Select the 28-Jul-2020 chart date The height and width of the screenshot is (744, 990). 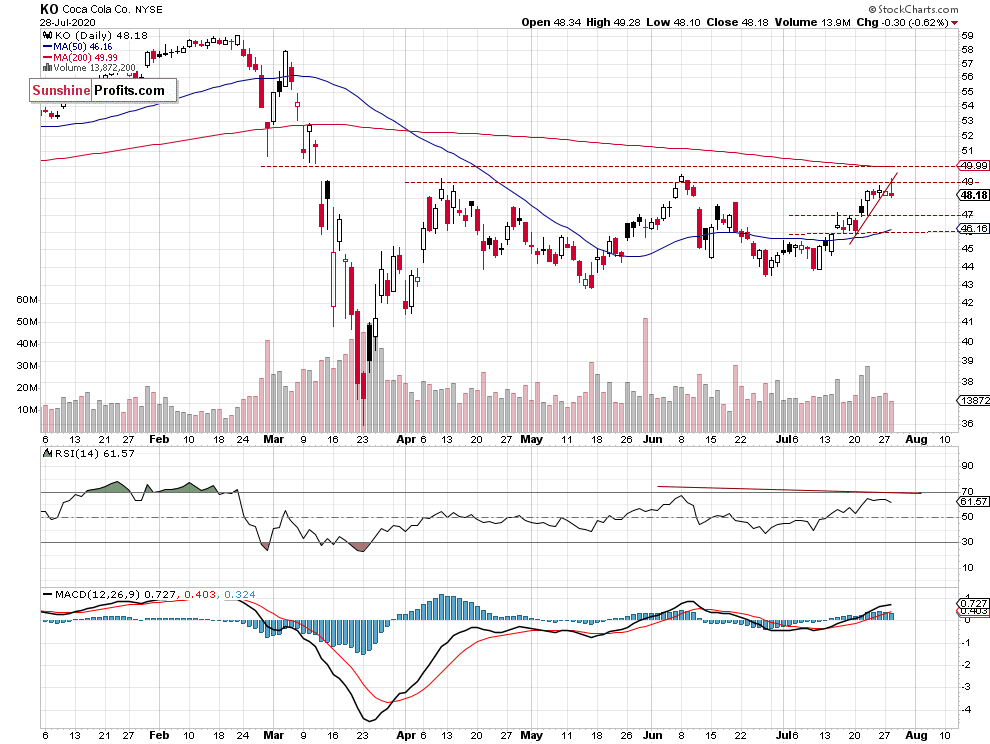68,23
